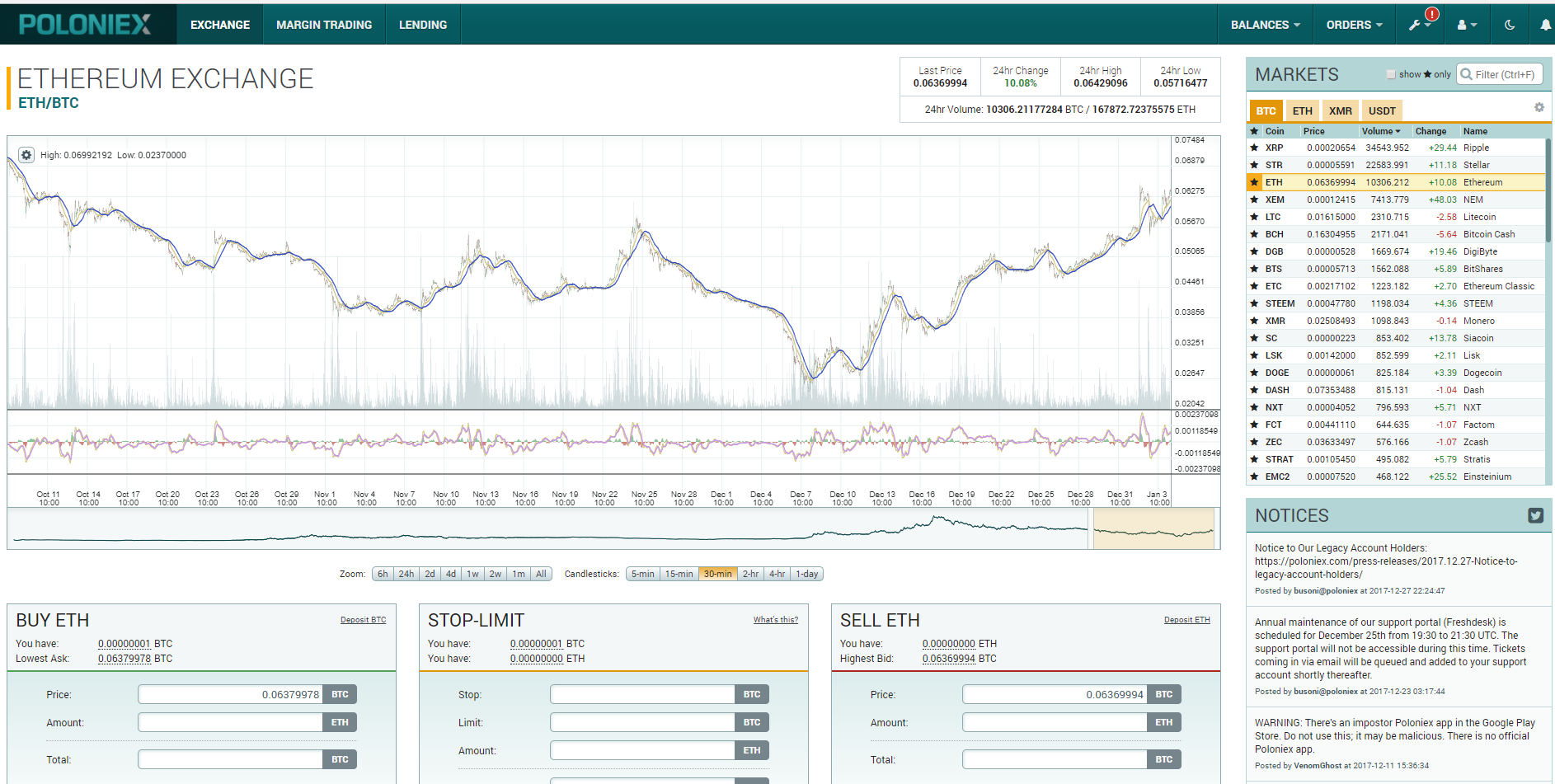Toggle favorite star for STRAT
1555x784 pixels.
[1254, 459]
